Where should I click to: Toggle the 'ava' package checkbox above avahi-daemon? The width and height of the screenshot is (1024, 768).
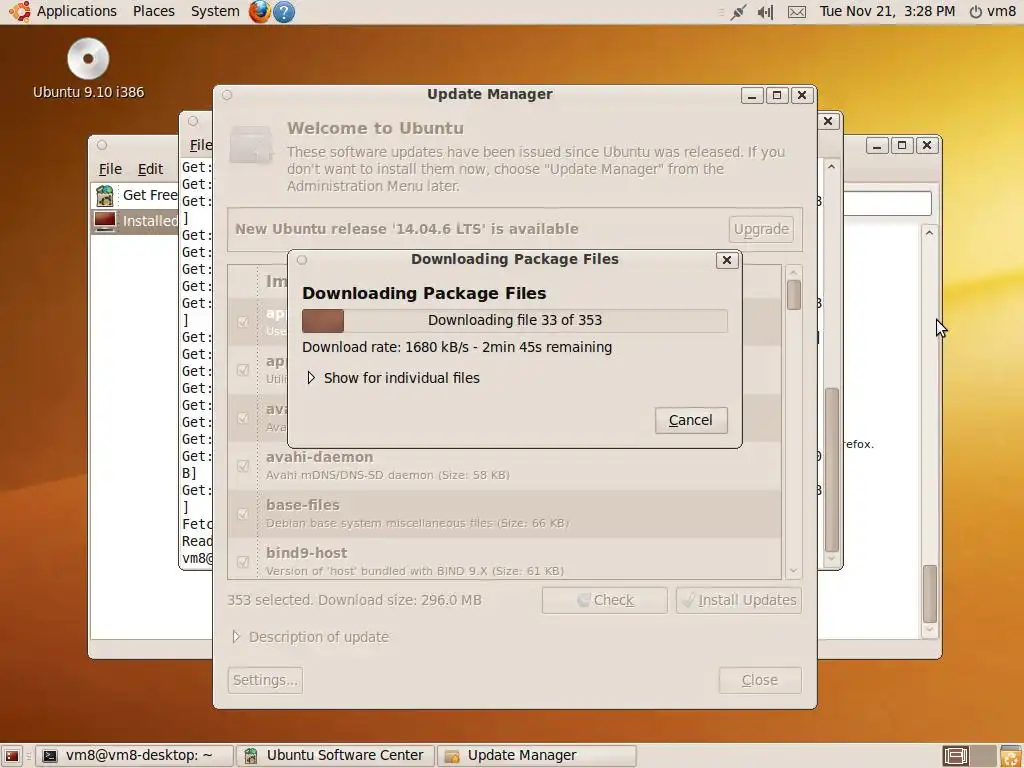click(243, 417)
